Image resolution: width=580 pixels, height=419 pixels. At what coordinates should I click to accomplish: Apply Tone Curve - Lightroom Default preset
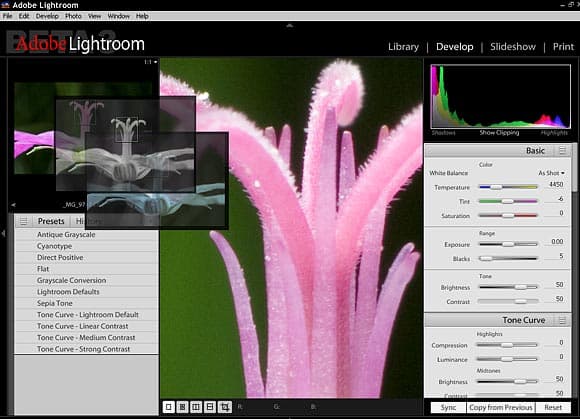click(87, 315)
